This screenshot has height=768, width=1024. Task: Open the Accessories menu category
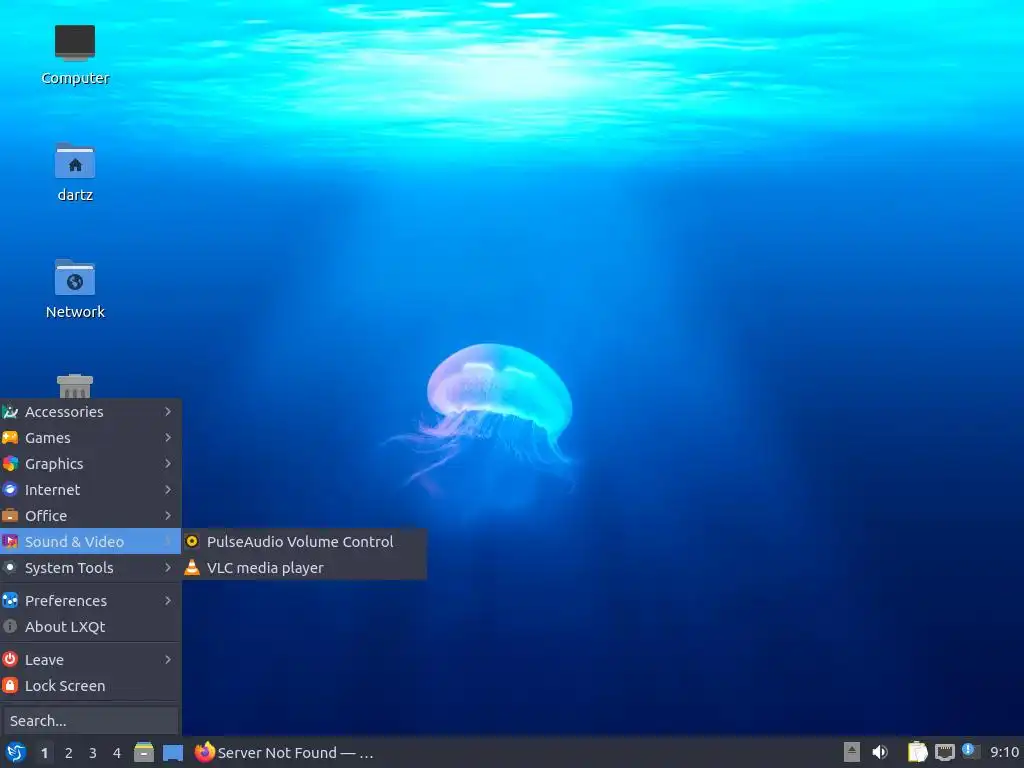point(91,411)
